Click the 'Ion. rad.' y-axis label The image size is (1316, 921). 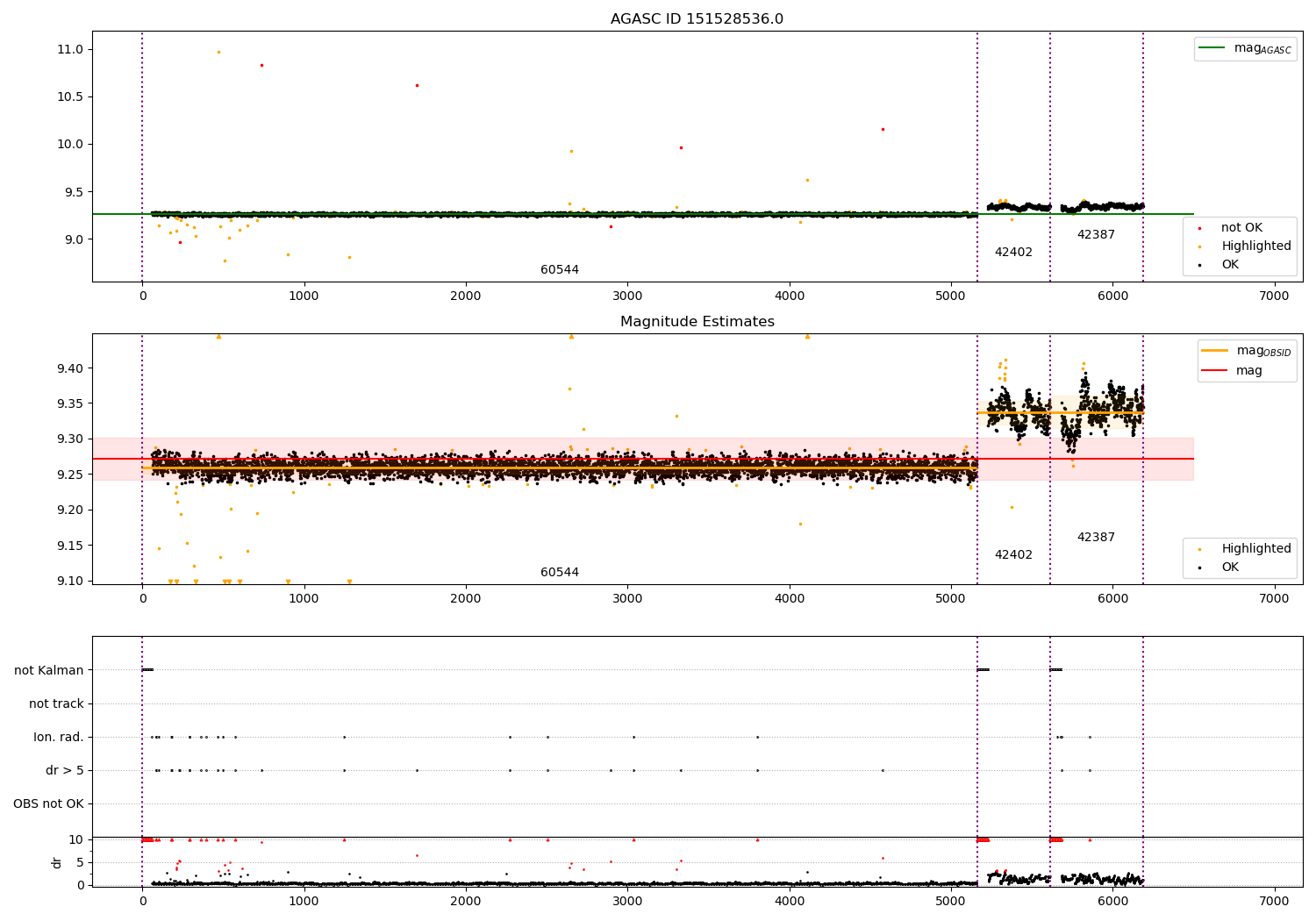click(x=59, y=738)
